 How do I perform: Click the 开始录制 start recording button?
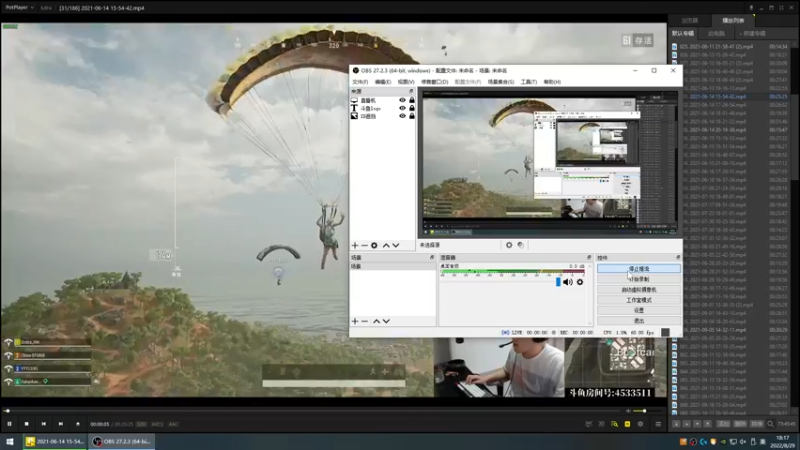point(639,279)
